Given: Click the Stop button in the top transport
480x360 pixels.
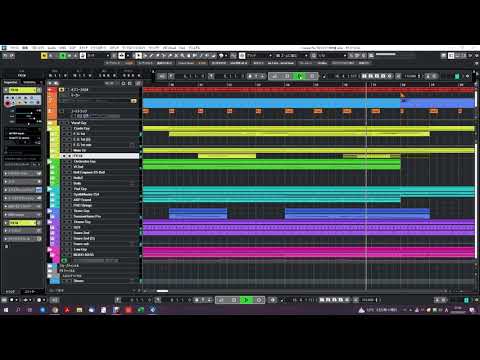Looking at the screenshot, I should [287, 76].
